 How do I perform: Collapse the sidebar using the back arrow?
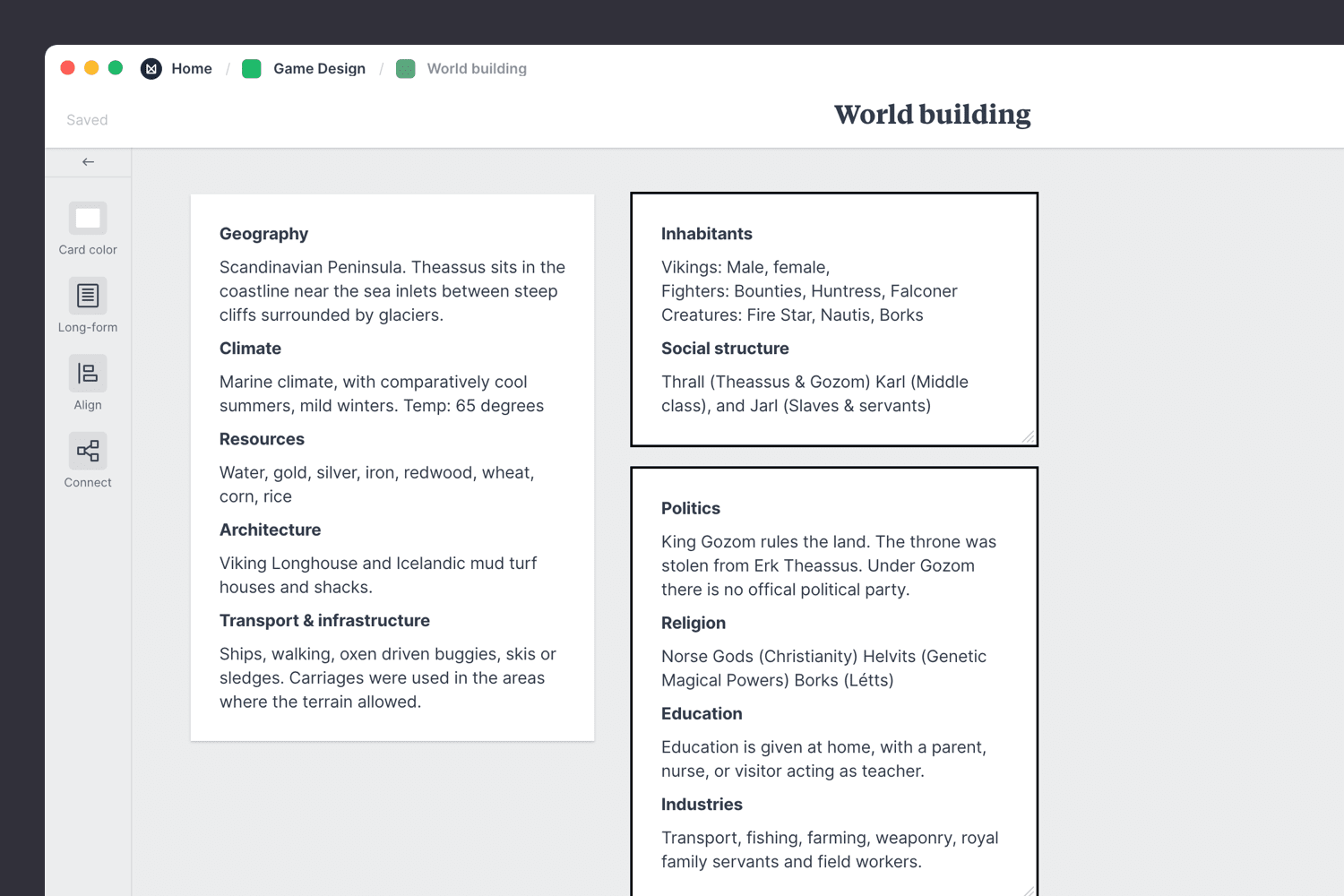[87, 162]
